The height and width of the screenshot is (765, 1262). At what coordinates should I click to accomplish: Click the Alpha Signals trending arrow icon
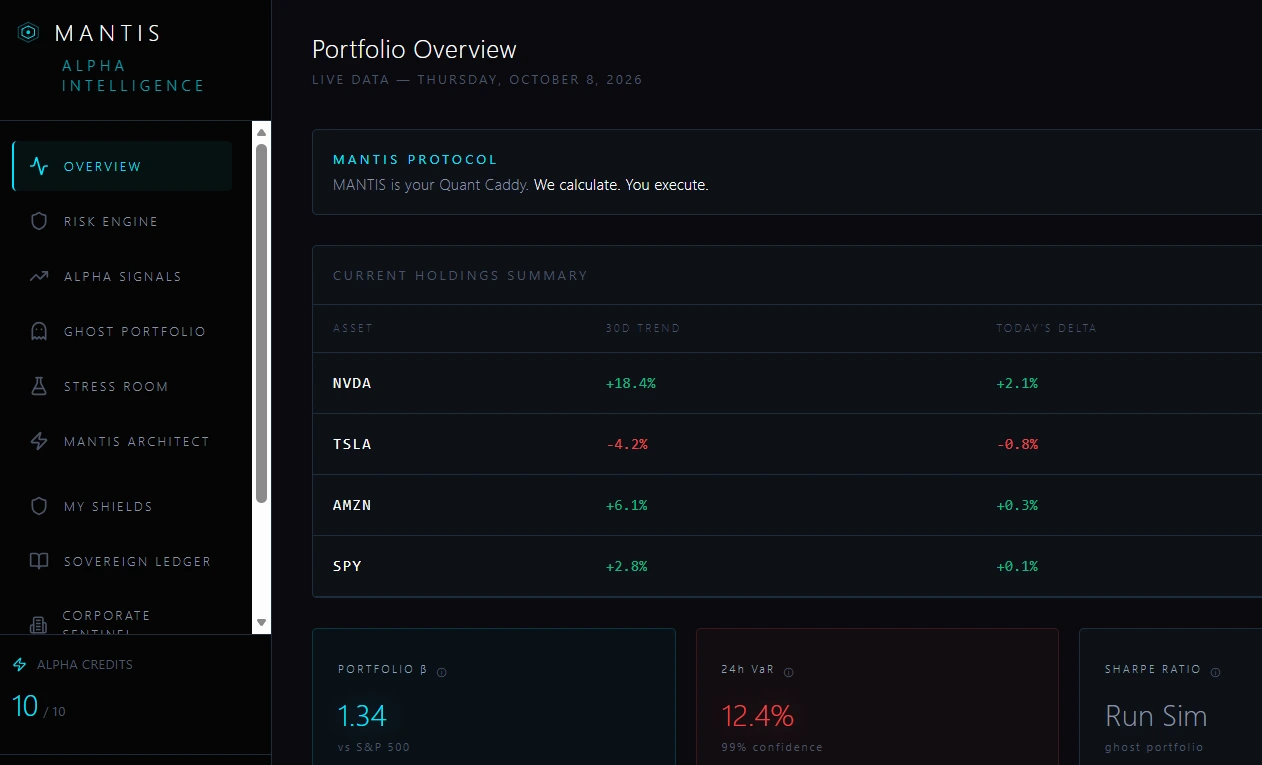[39, 276]
